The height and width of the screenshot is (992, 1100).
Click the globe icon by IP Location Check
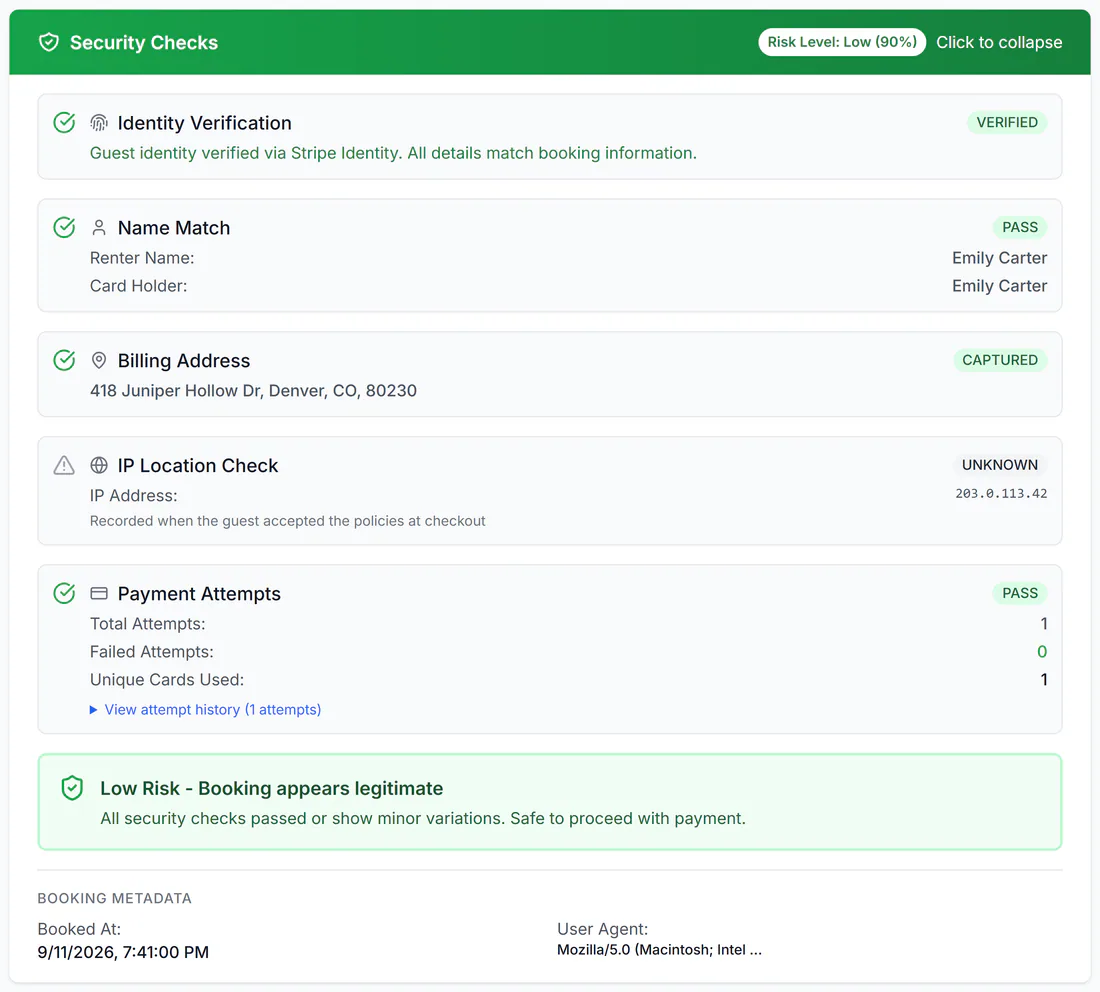pyautogui.click(x=99, y=465)
